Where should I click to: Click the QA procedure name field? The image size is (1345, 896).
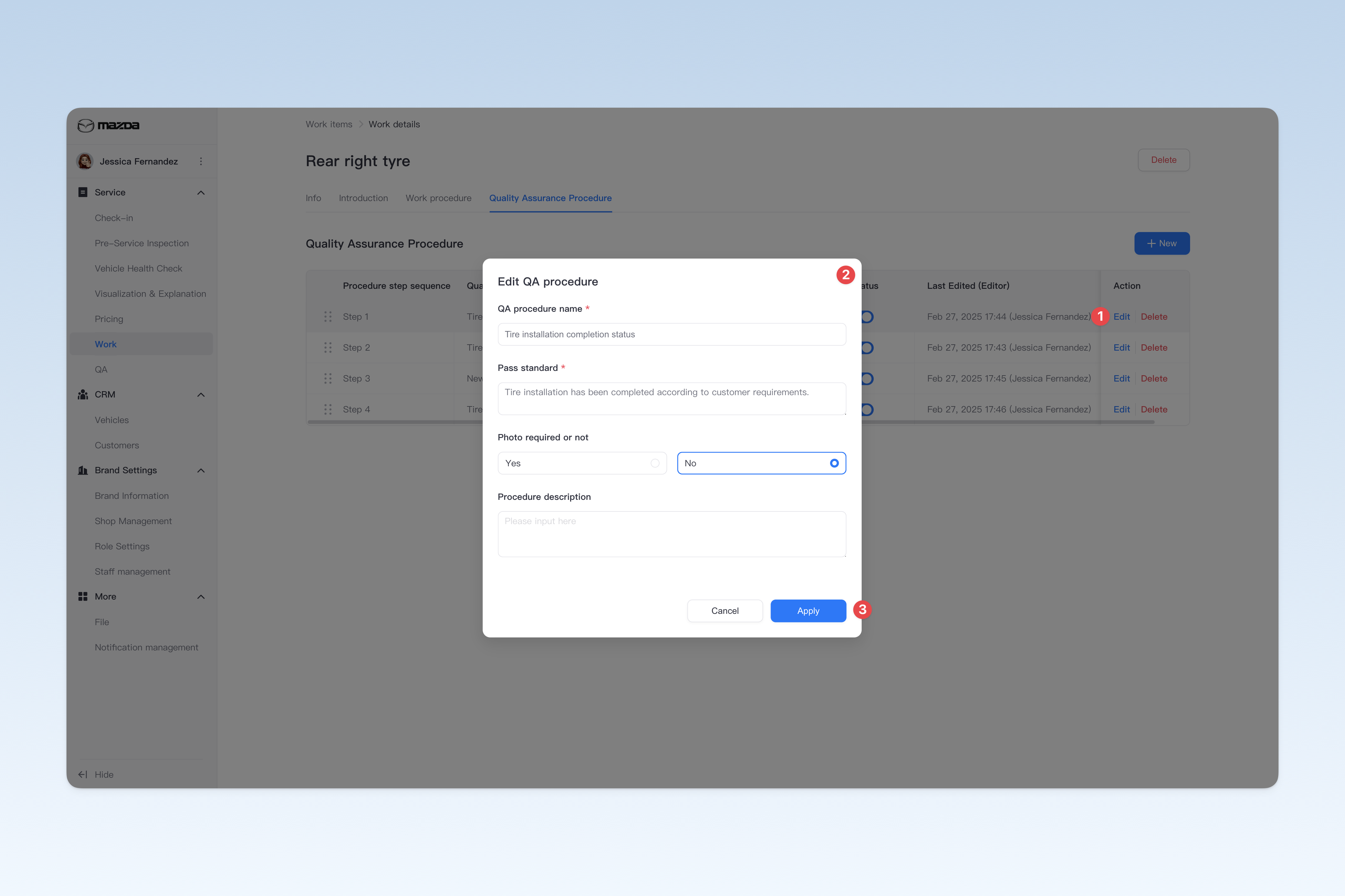point(672,334)
